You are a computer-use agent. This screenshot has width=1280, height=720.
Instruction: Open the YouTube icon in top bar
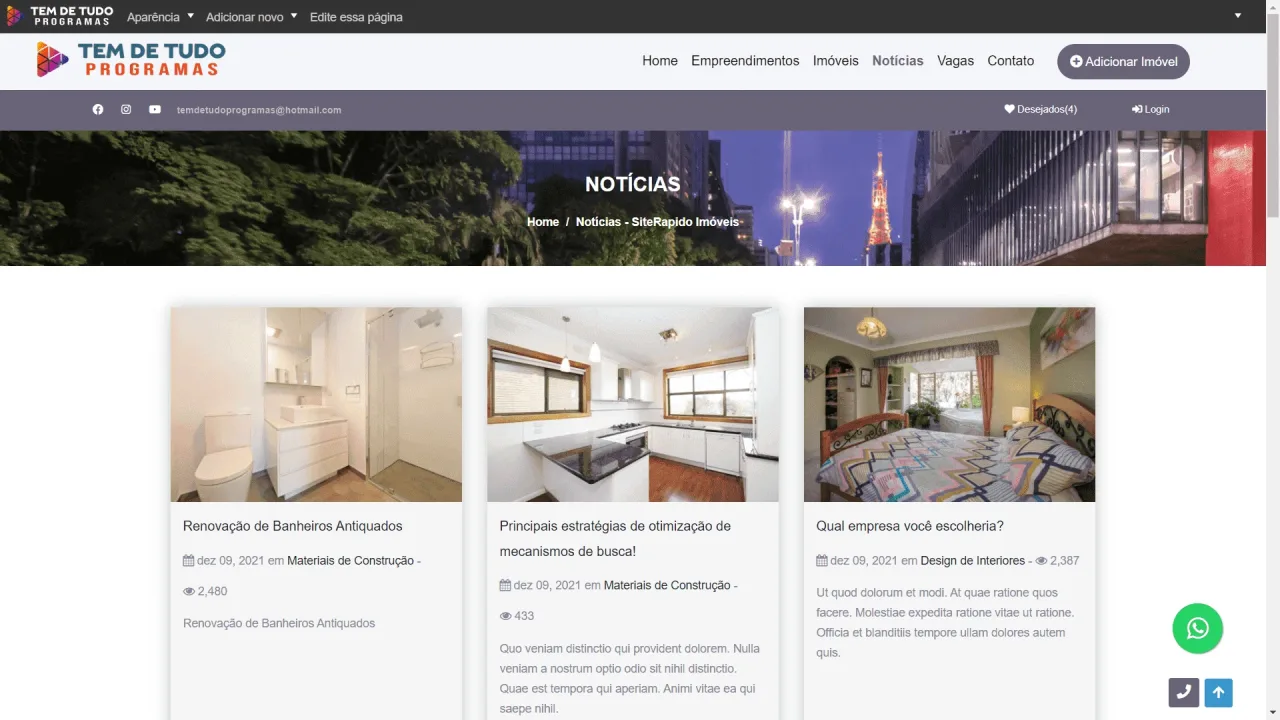[155, 110]
